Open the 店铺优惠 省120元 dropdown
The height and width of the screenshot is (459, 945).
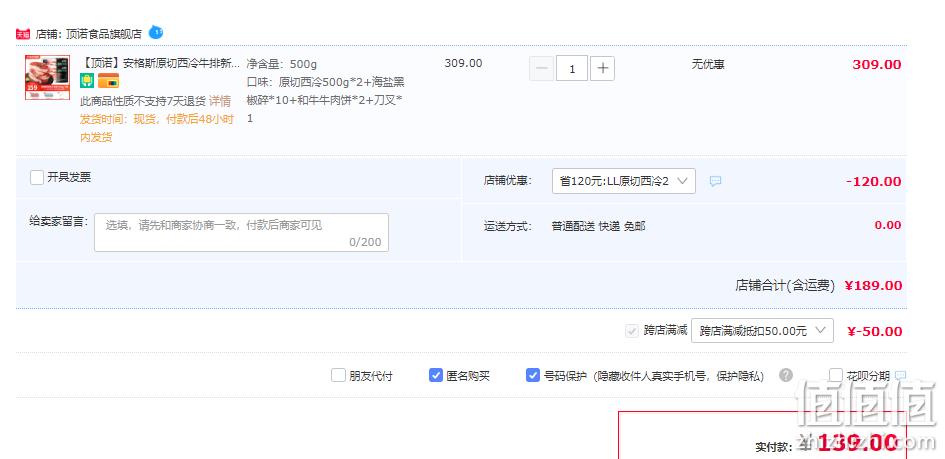pos(624,181)
